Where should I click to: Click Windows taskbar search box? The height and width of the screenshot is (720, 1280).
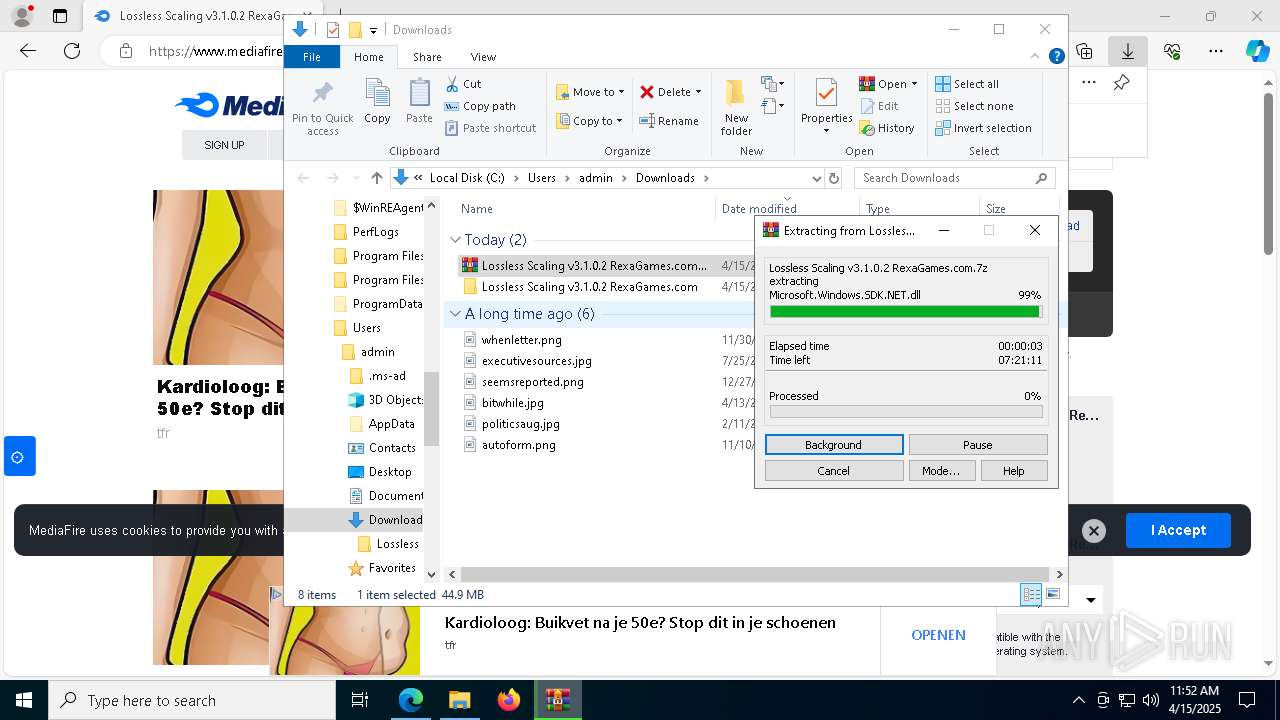pyautogui.click(x=192, y=700)
